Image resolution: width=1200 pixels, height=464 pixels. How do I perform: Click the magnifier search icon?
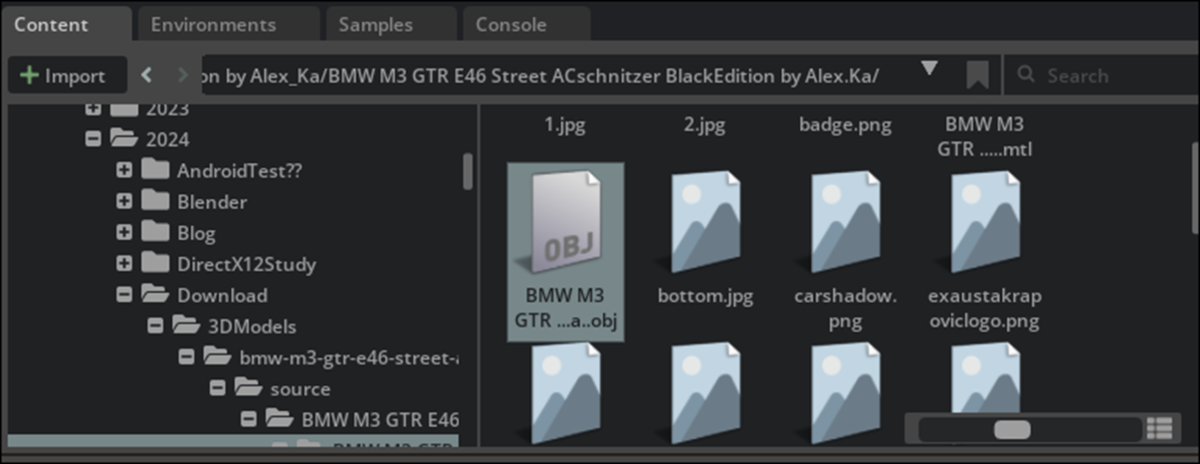click(1025, 75)
